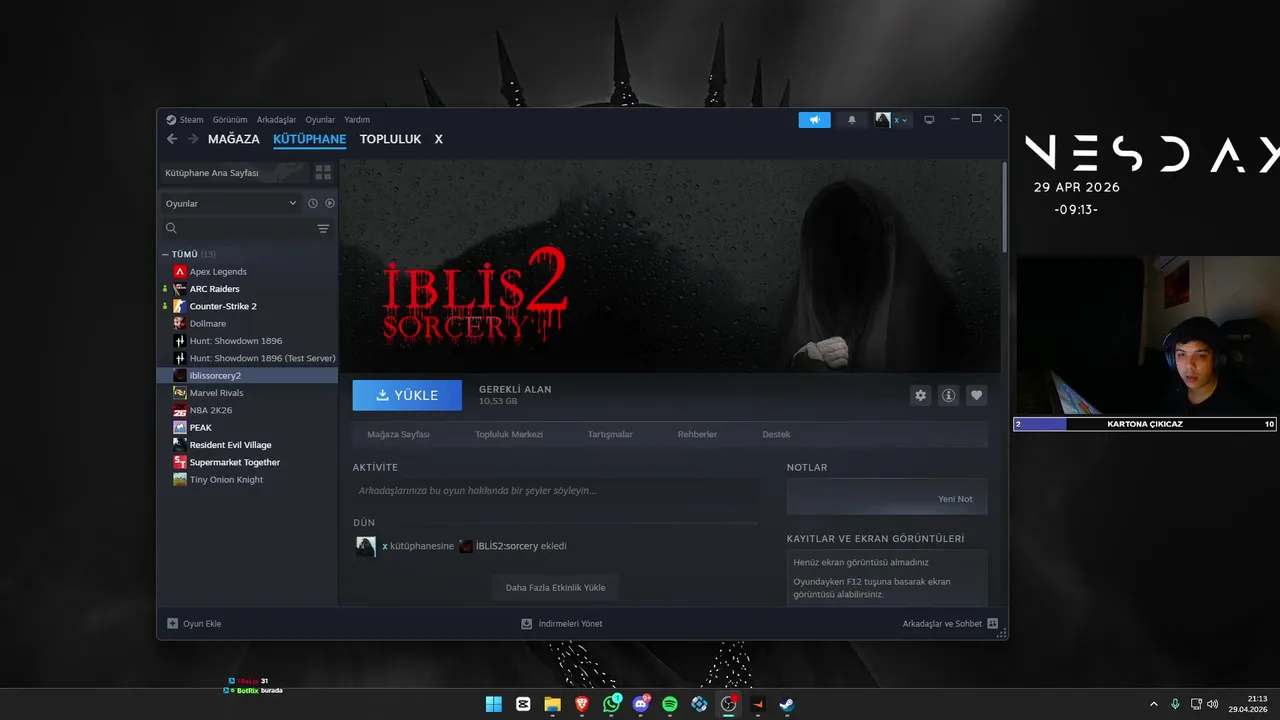Open the Windows Start menu
The width and height of the screenshot is (1280, 720).
[x=494, y=704]
